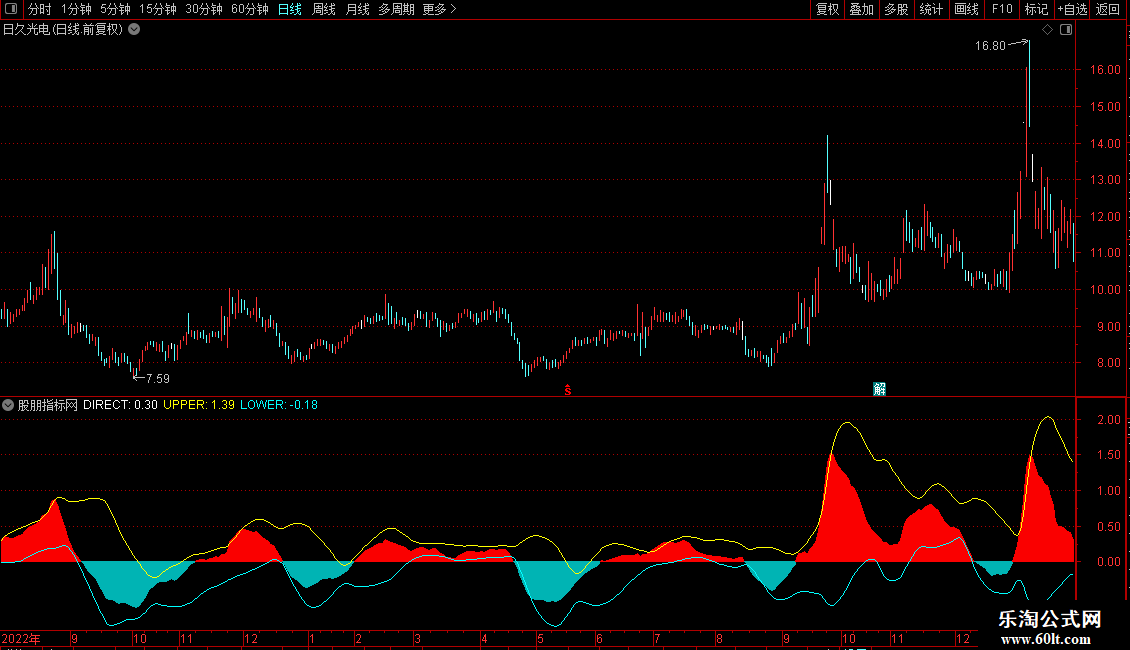The width and height of the screenshot is (1130, 650).
Task: Click the red S marker on chart
Action: tap(568, 390)
